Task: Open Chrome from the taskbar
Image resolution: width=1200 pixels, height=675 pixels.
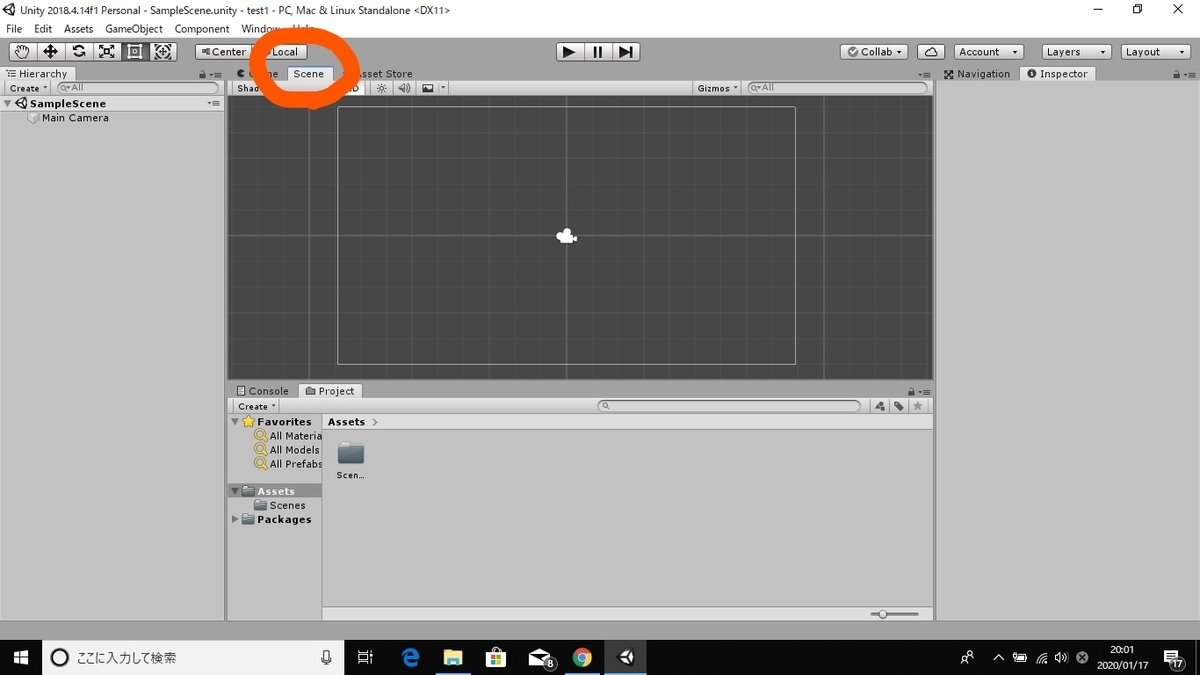Action: 582,657
